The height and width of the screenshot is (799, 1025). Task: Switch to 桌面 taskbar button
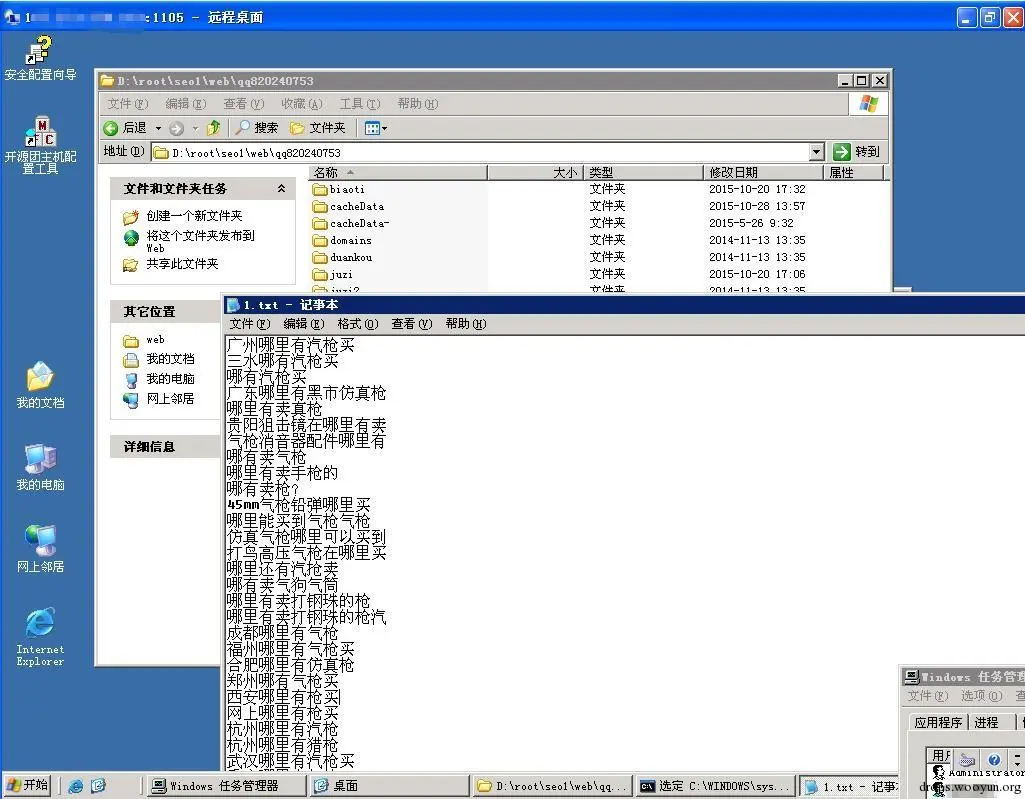(388, 786)
